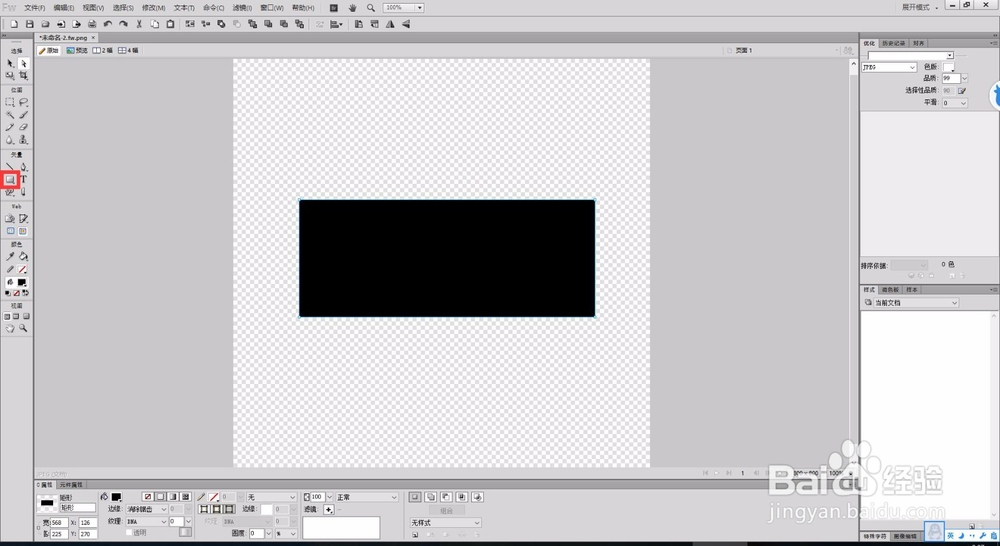Select the Line tool
Viewport: 1000px width, 546px height.
click(x=10, y=166)
